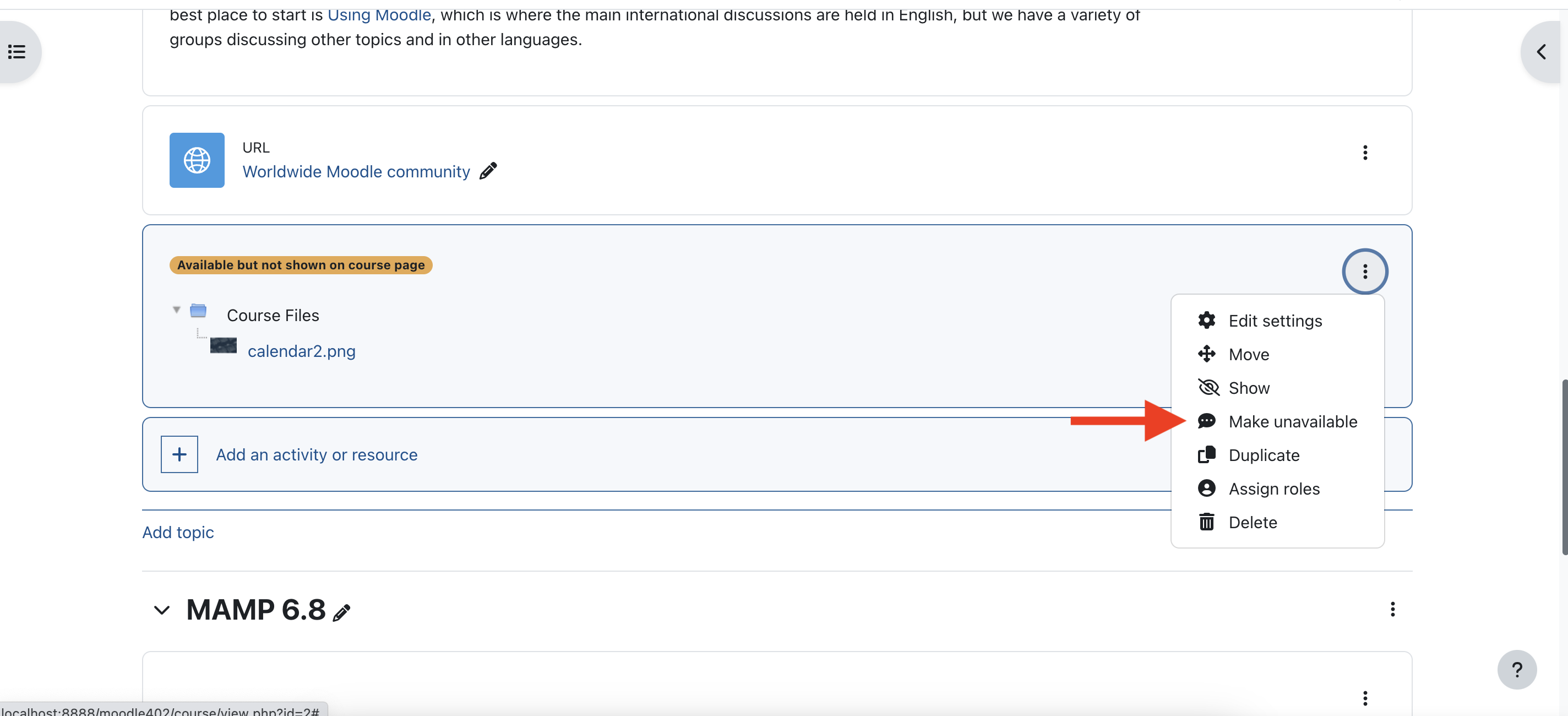Follow the Add topic link
The height and width of the screenshot is (716, 1568).
178,532
